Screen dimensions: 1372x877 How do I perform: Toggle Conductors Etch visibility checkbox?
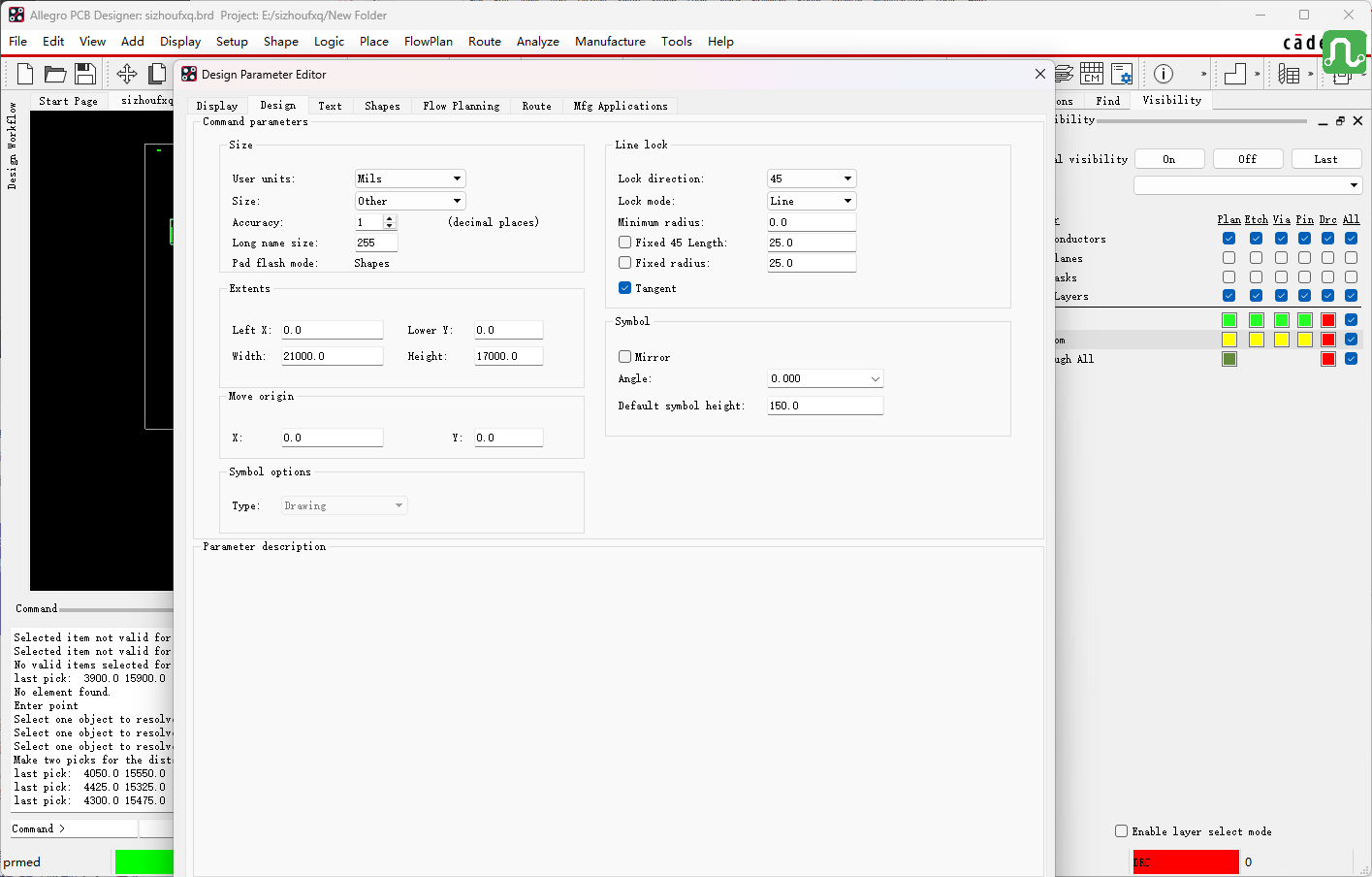1256,239
